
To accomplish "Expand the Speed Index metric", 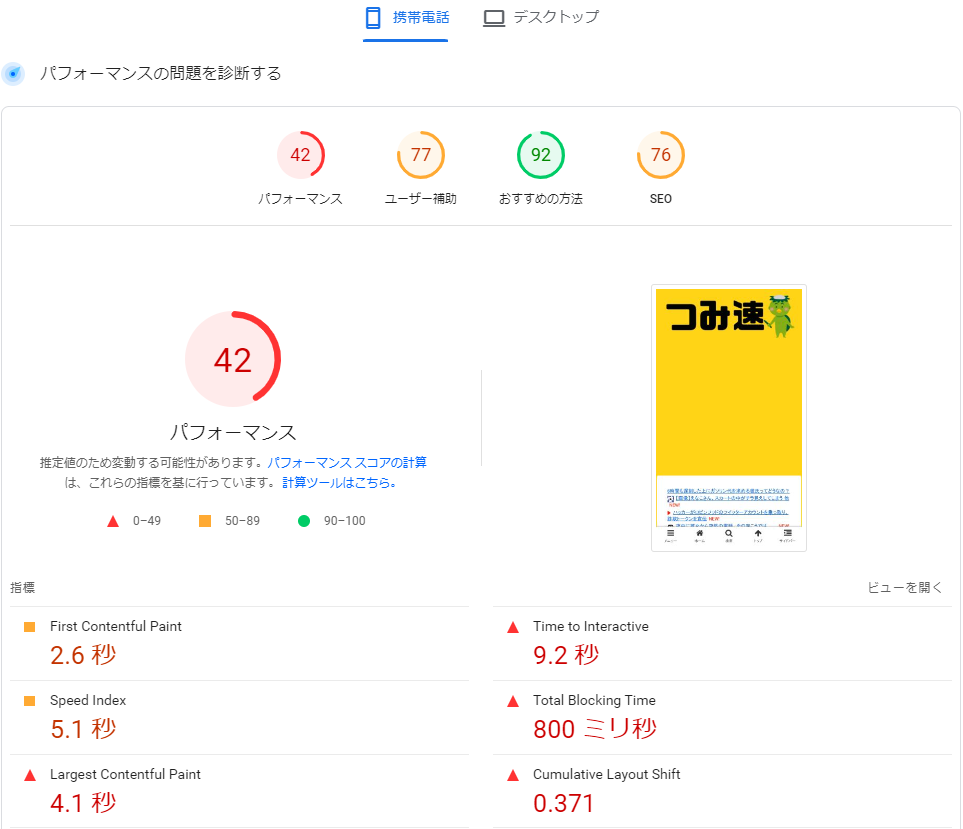I will tap(240, 718).
